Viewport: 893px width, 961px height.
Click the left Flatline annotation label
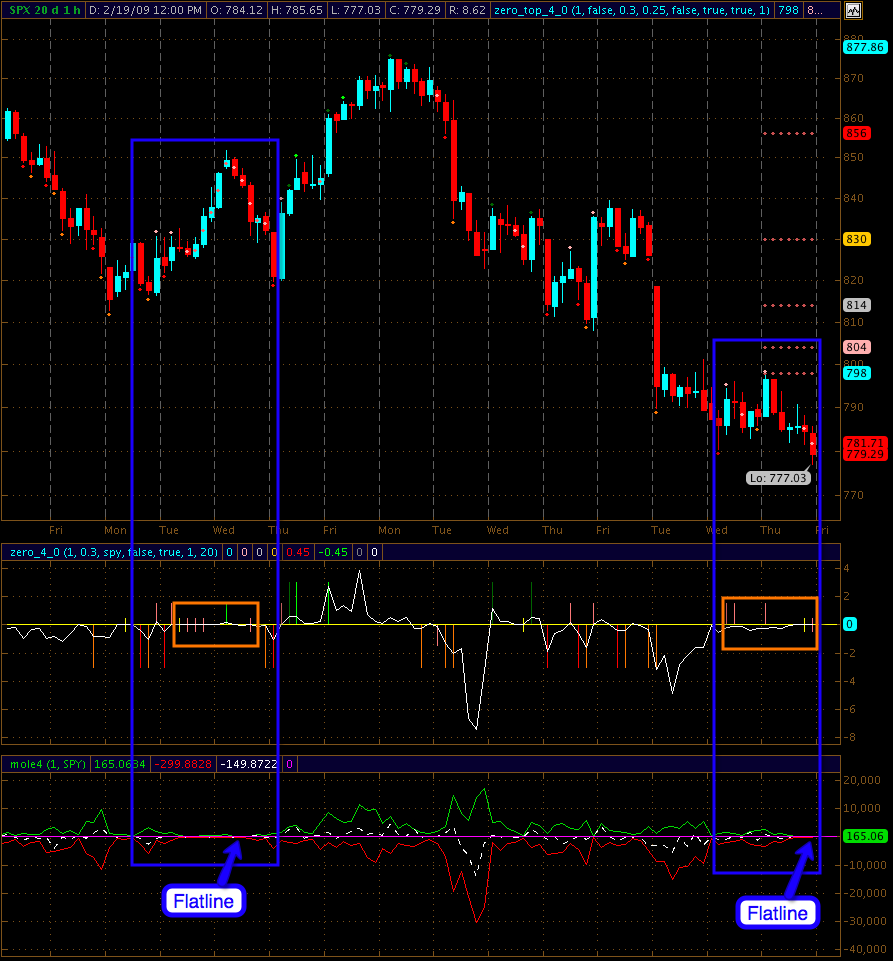(x=204, y=901)
